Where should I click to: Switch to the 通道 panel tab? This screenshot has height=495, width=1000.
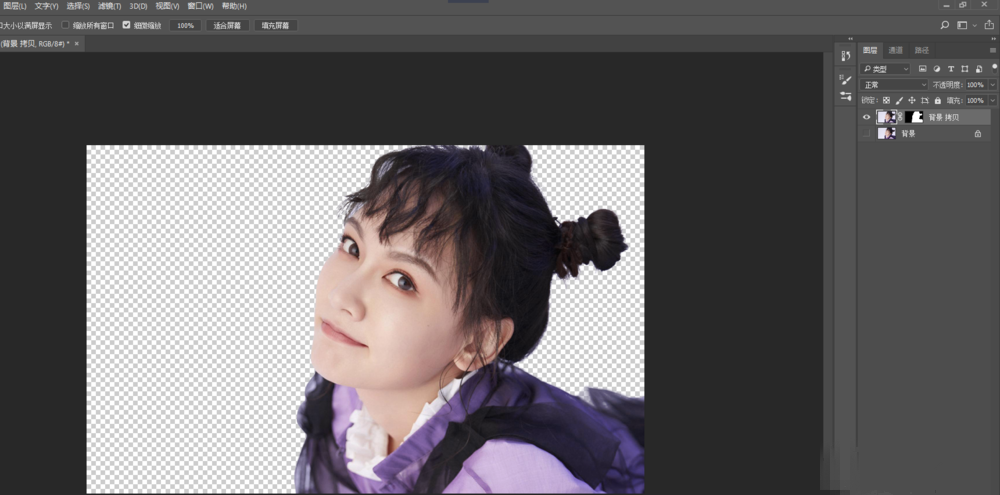(896, 50)
